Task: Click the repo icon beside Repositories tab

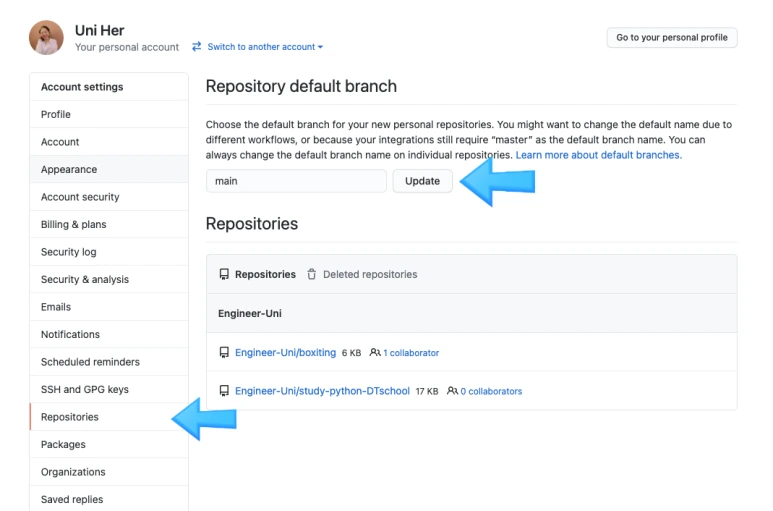Action: 224,274
